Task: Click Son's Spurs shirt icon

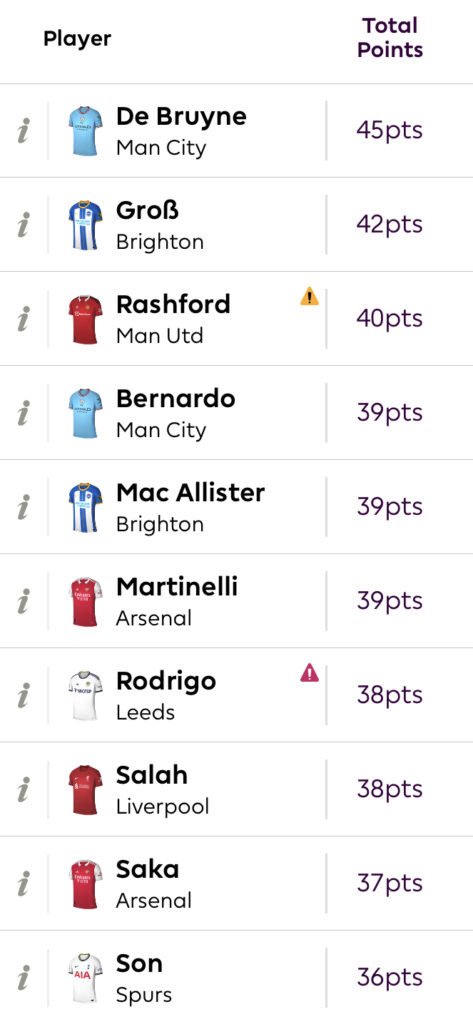Action: 86,978
